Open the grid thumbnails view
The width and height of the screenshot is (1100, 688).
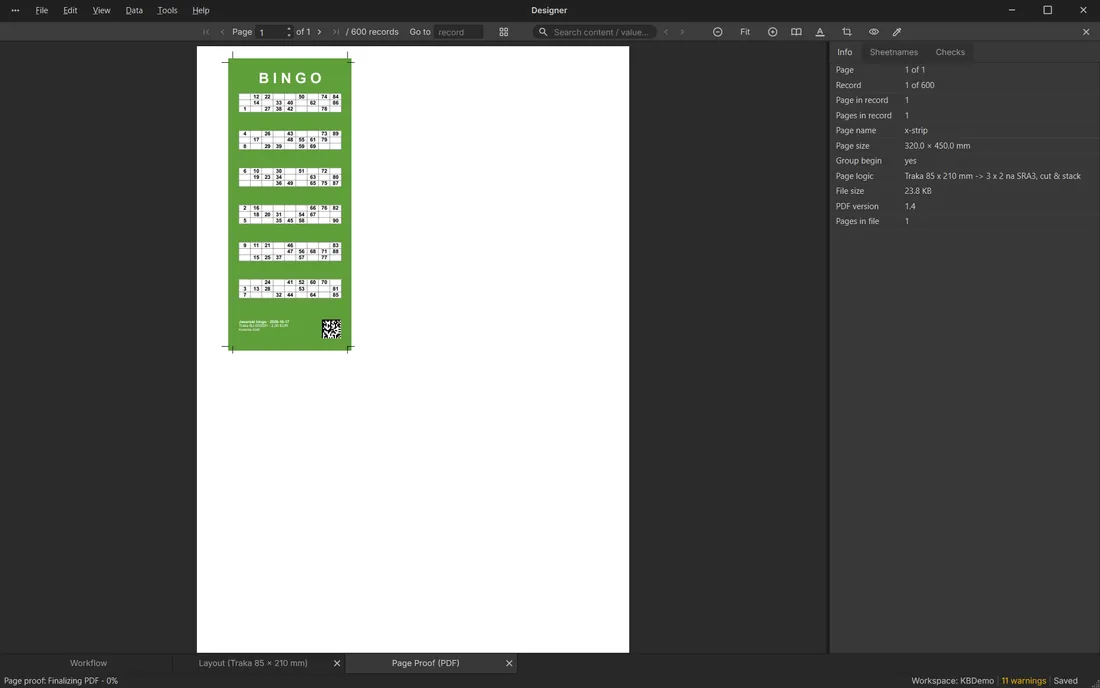click(x=504, y=32)
